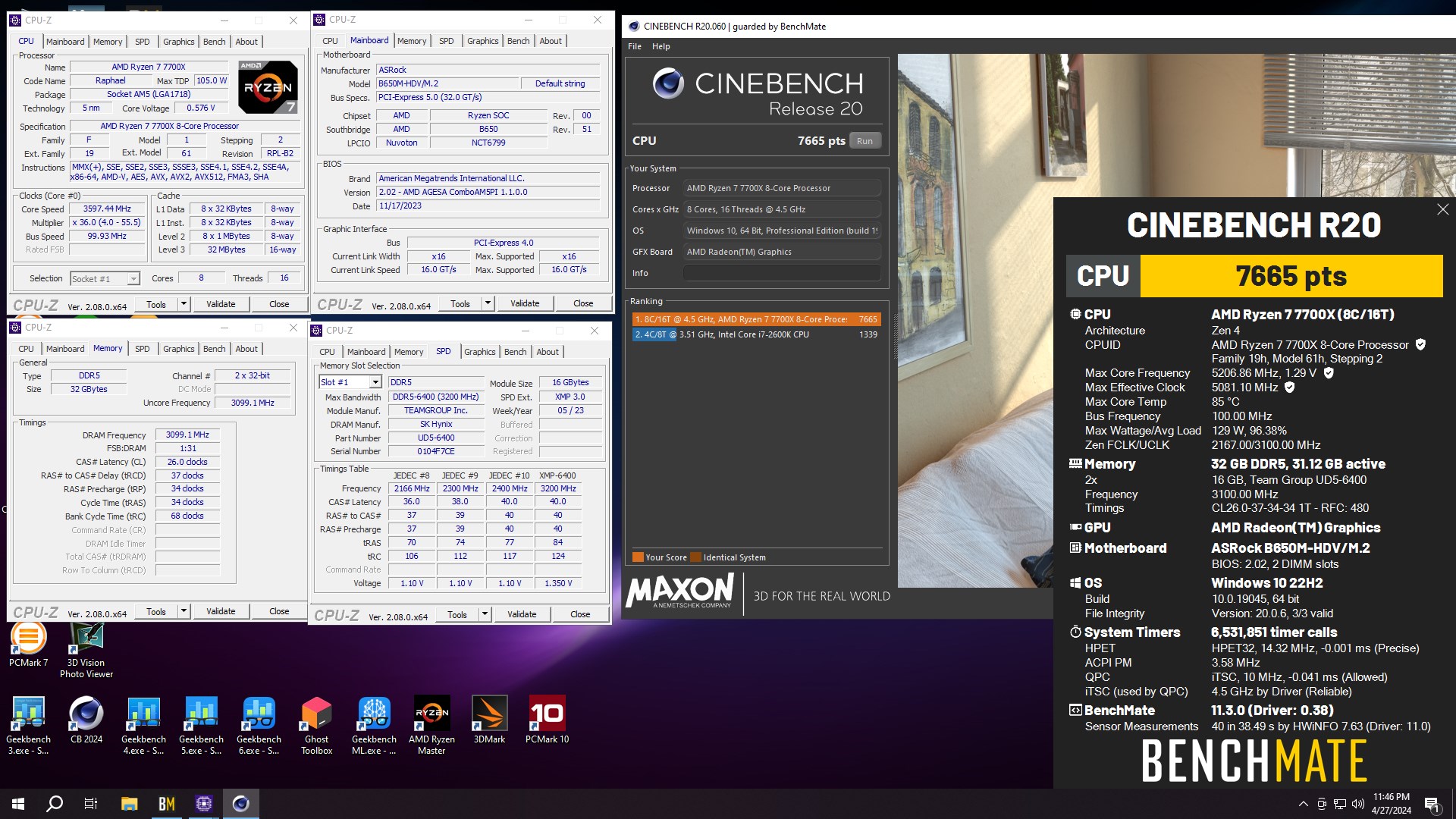1456x819 pixels.
Task: Select Ryzen 7 7700X ranking row
Action: [756, 319]
